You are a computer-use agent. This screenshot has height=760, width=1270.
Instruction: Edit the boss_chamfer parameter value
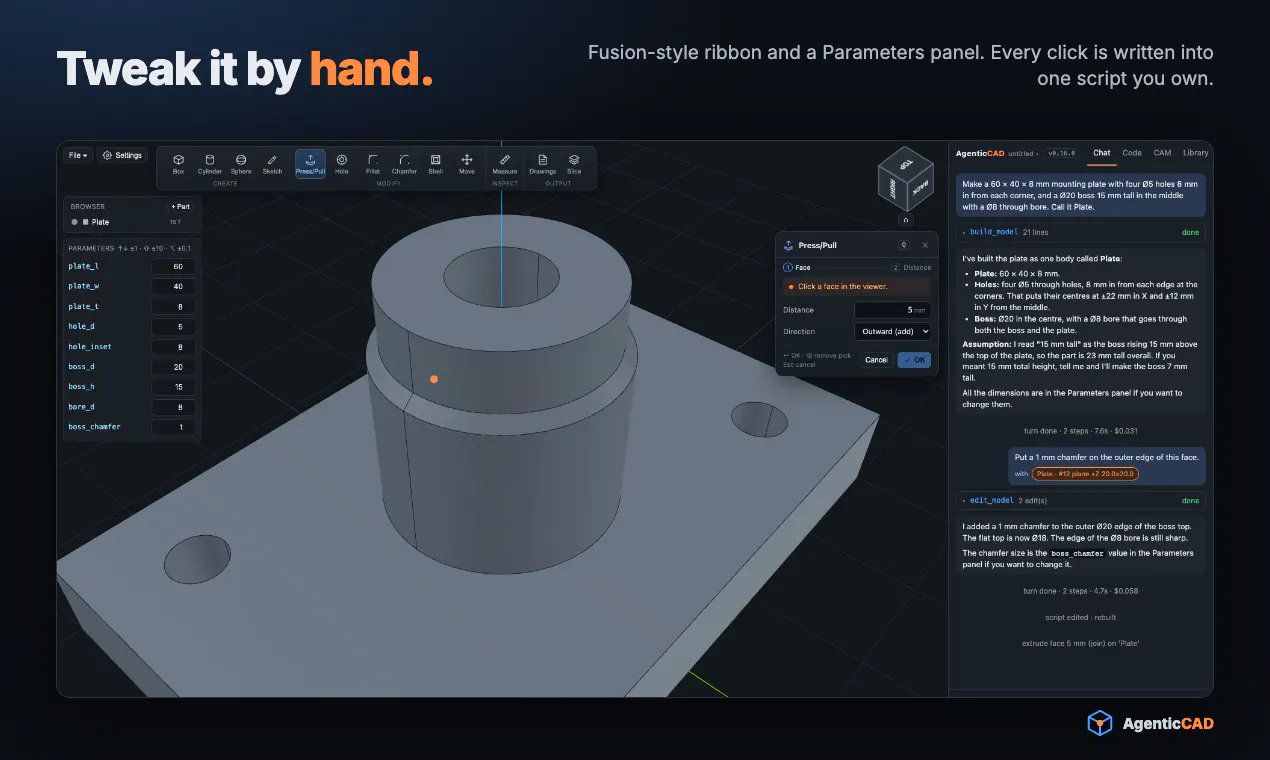[174, 427]
